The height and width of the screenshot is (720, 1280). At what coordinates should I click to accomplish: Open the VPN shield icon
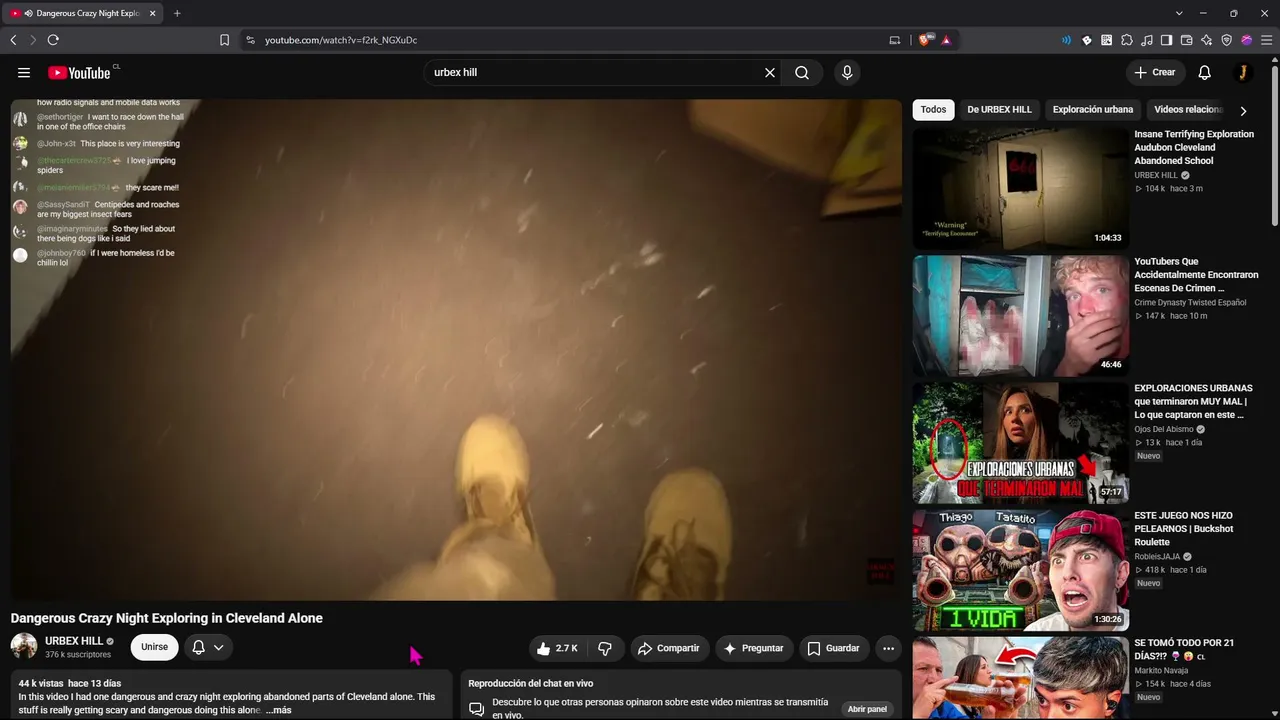click(1227, 40)
